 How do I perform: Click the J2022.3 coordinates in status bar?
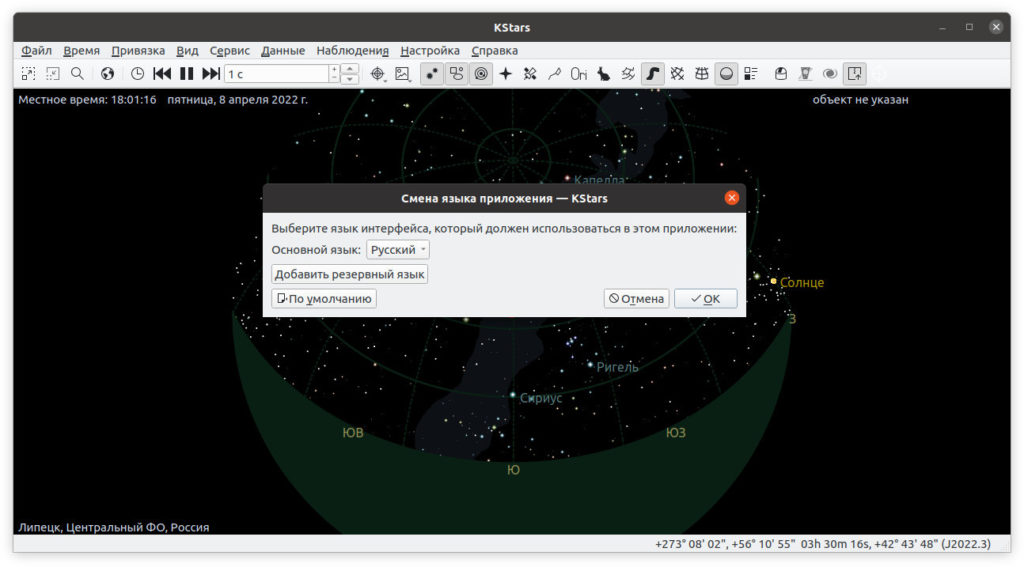(823, 544)
